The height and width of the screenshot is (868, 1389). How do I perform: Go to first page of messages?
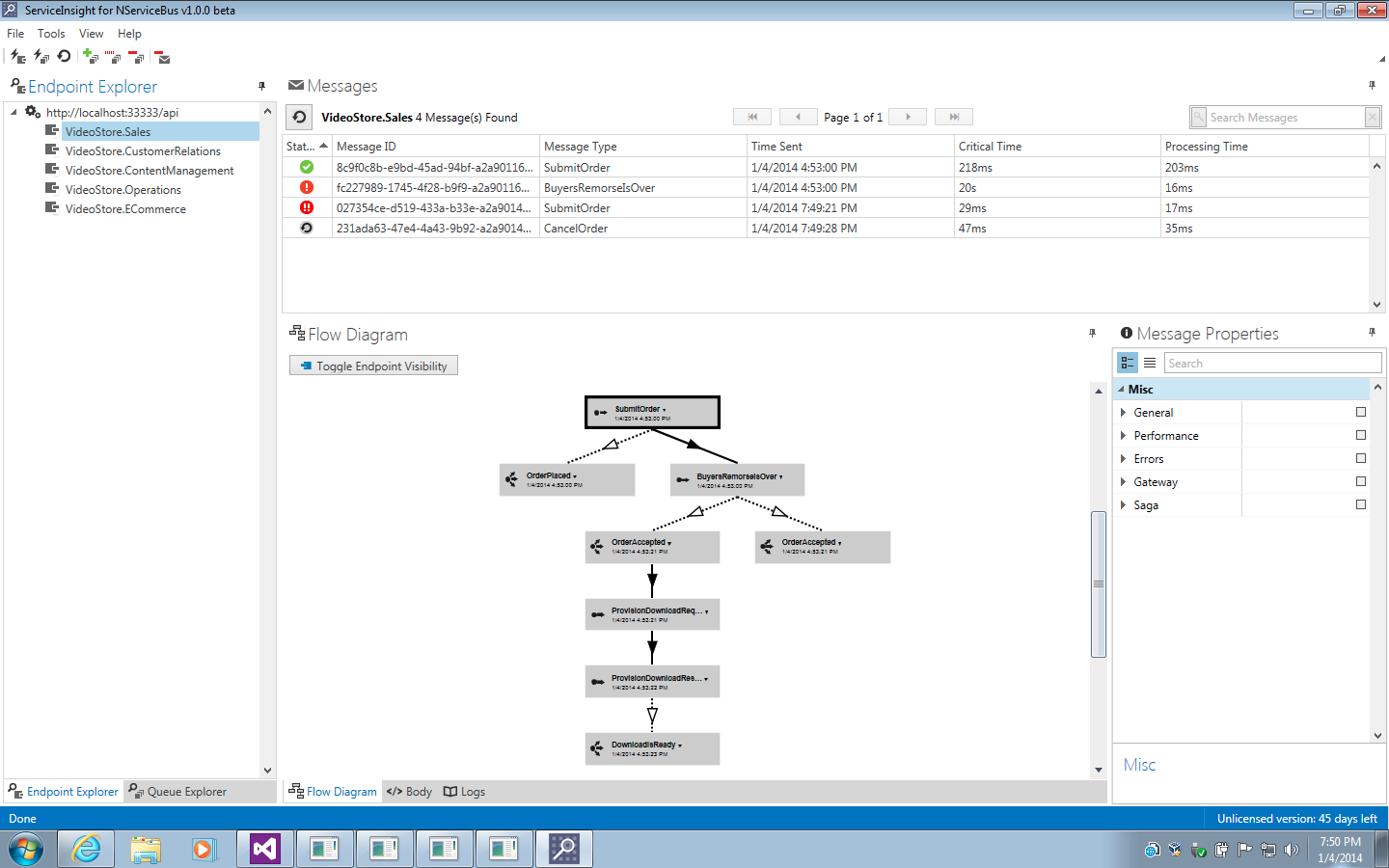coord(752,117)
